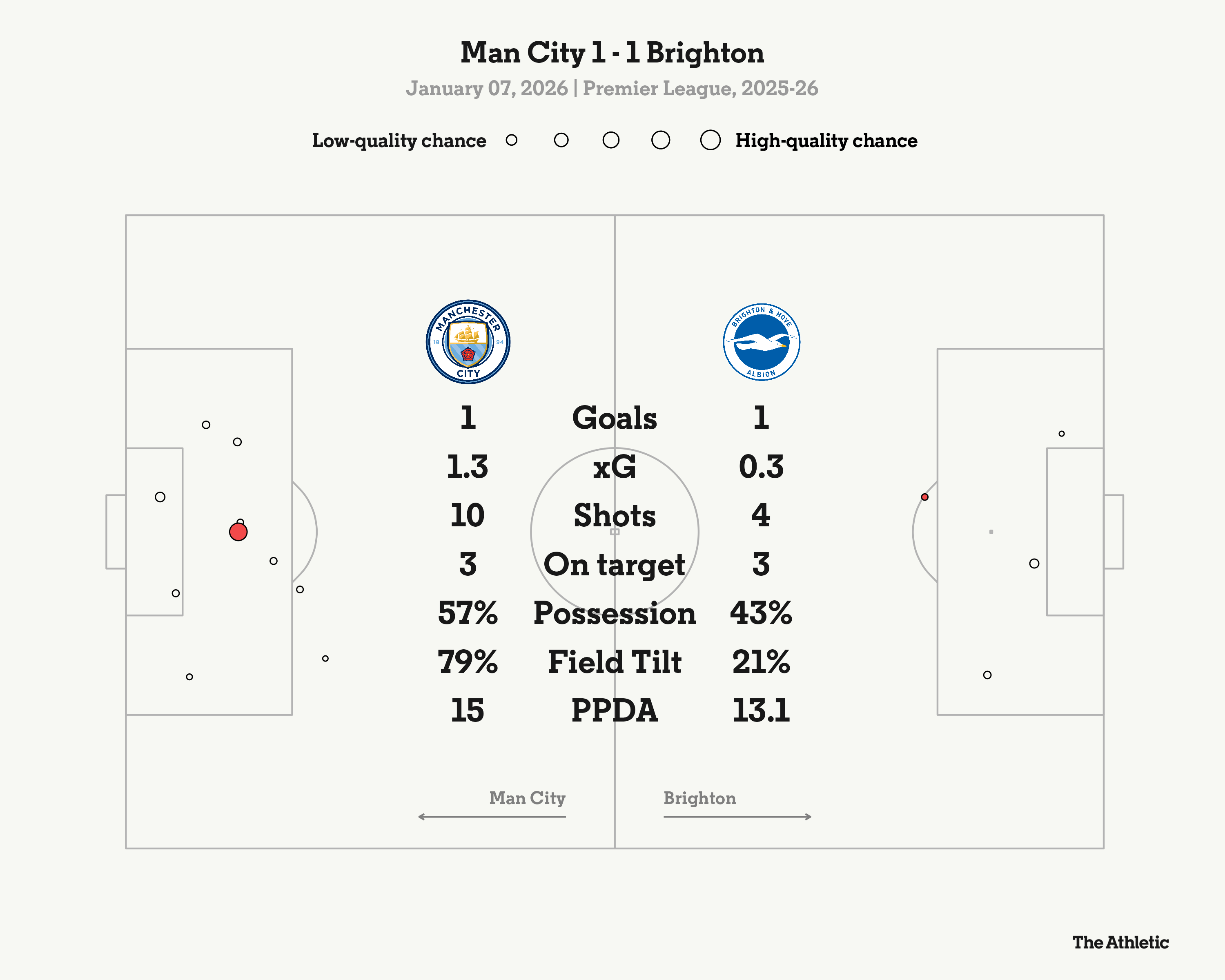Click the Brighton attack direction arrow
Image resolution: width=1225 pixels, height=980 pixels.
pyautogui.click(x=737, y=816)
